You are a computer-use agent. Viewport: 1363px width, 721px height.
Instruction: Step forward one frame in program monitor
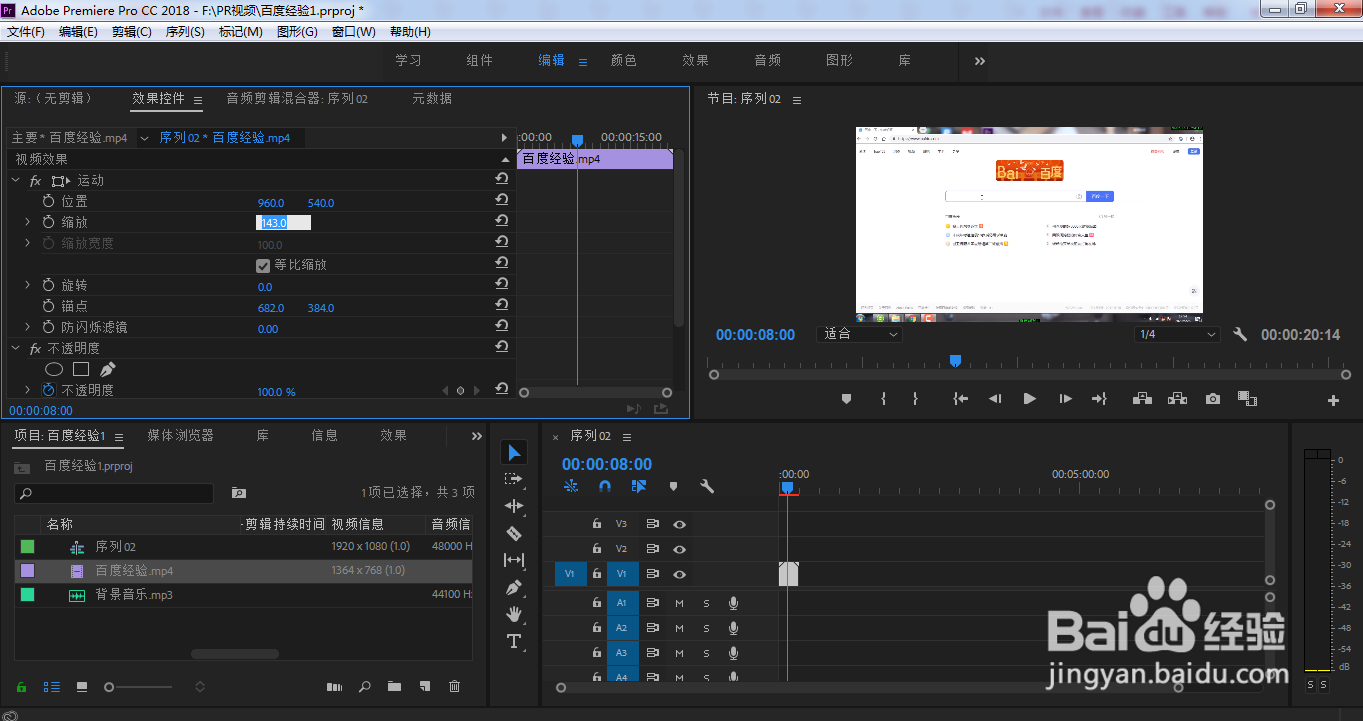coord(1065,398)
